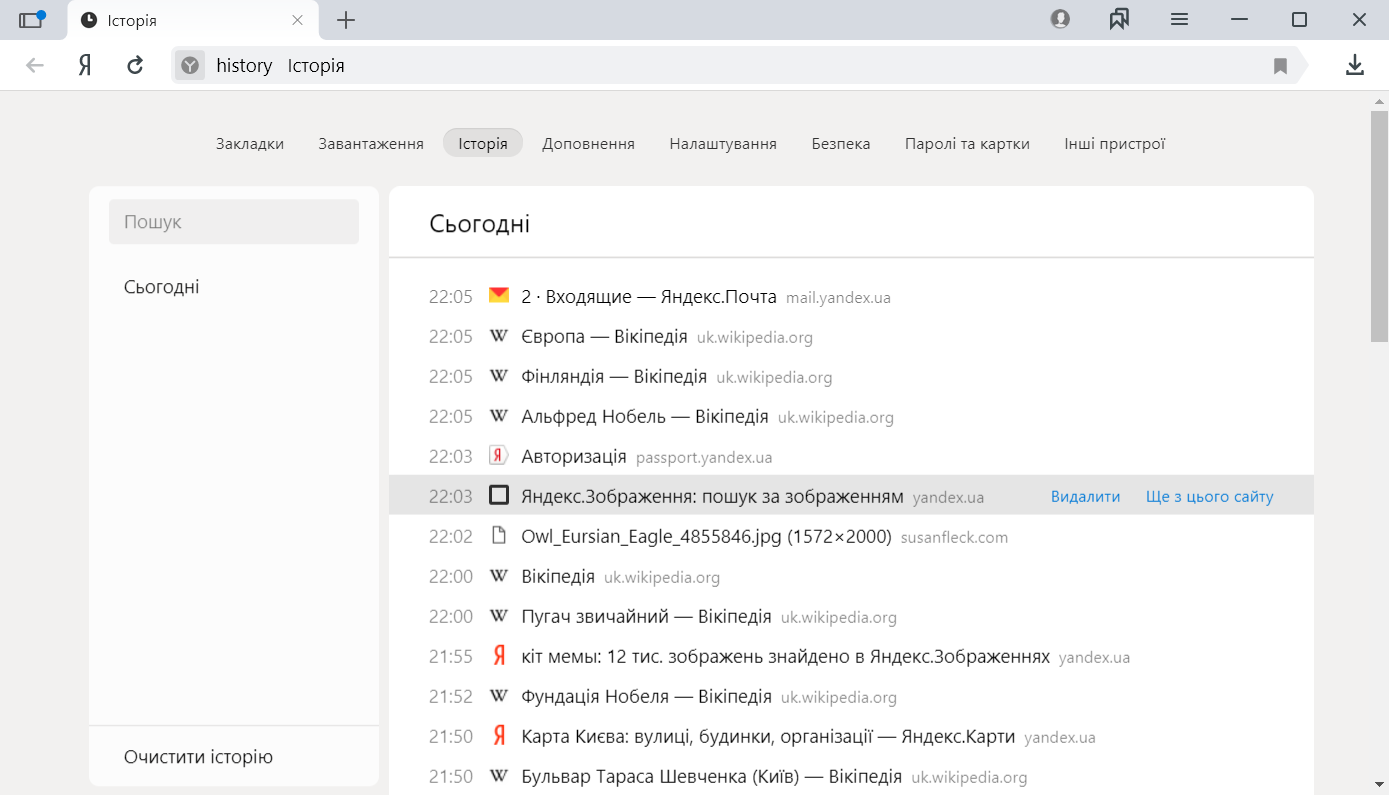1390x795 pixels.
Task: Open the browser hamburger menu
Action: pyautogui.click(x=1180, y=19)
